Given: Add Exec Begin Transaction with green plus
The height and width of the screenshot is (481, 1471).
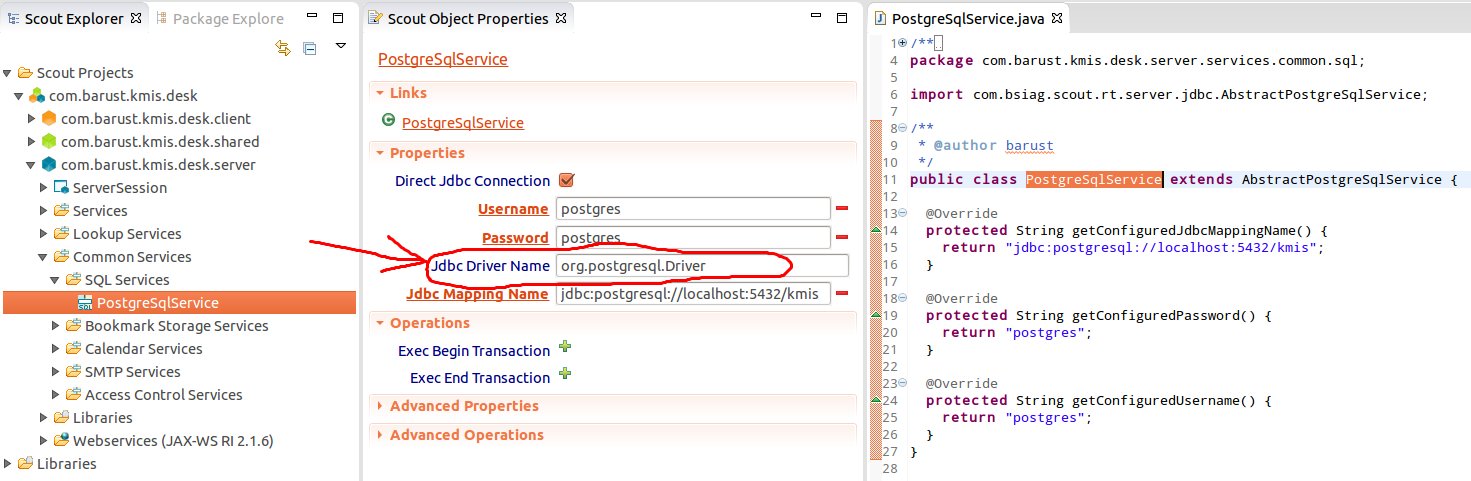Looking at the screenshot, I should [565, 347].
